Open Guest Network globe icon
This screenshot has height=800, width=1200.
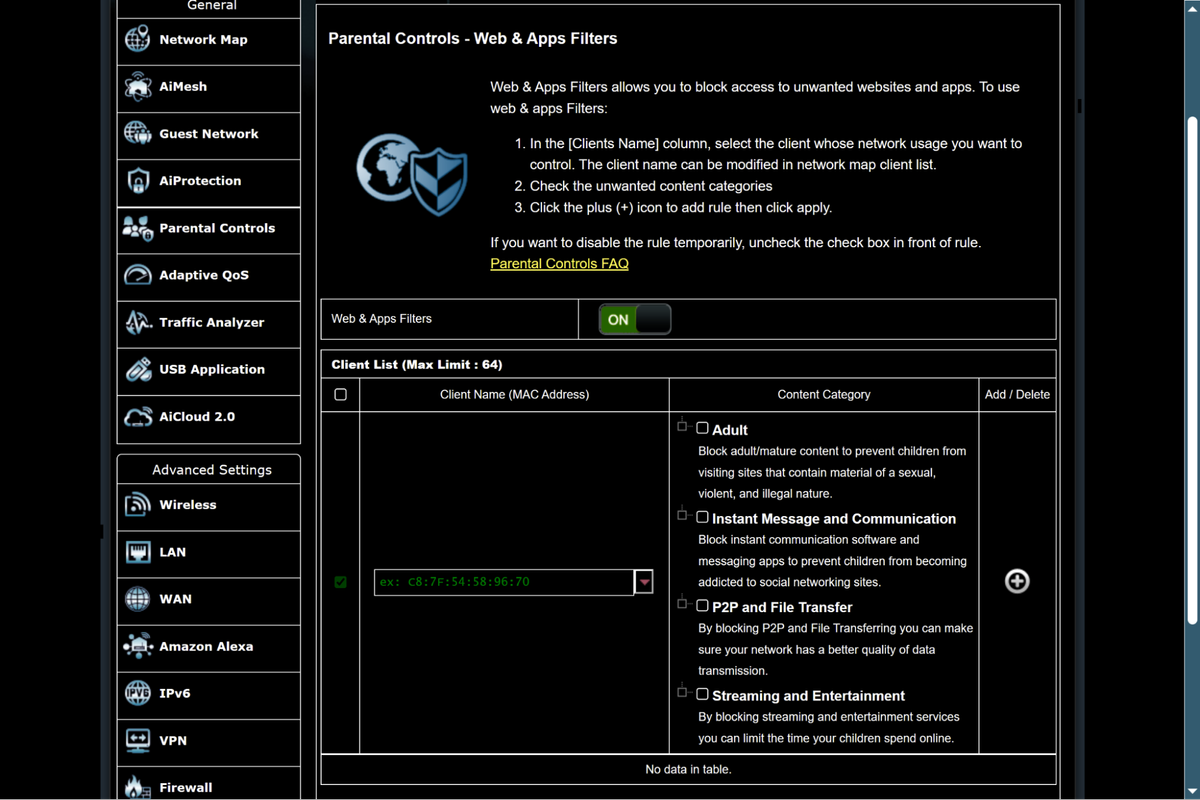tap(138, 134)
